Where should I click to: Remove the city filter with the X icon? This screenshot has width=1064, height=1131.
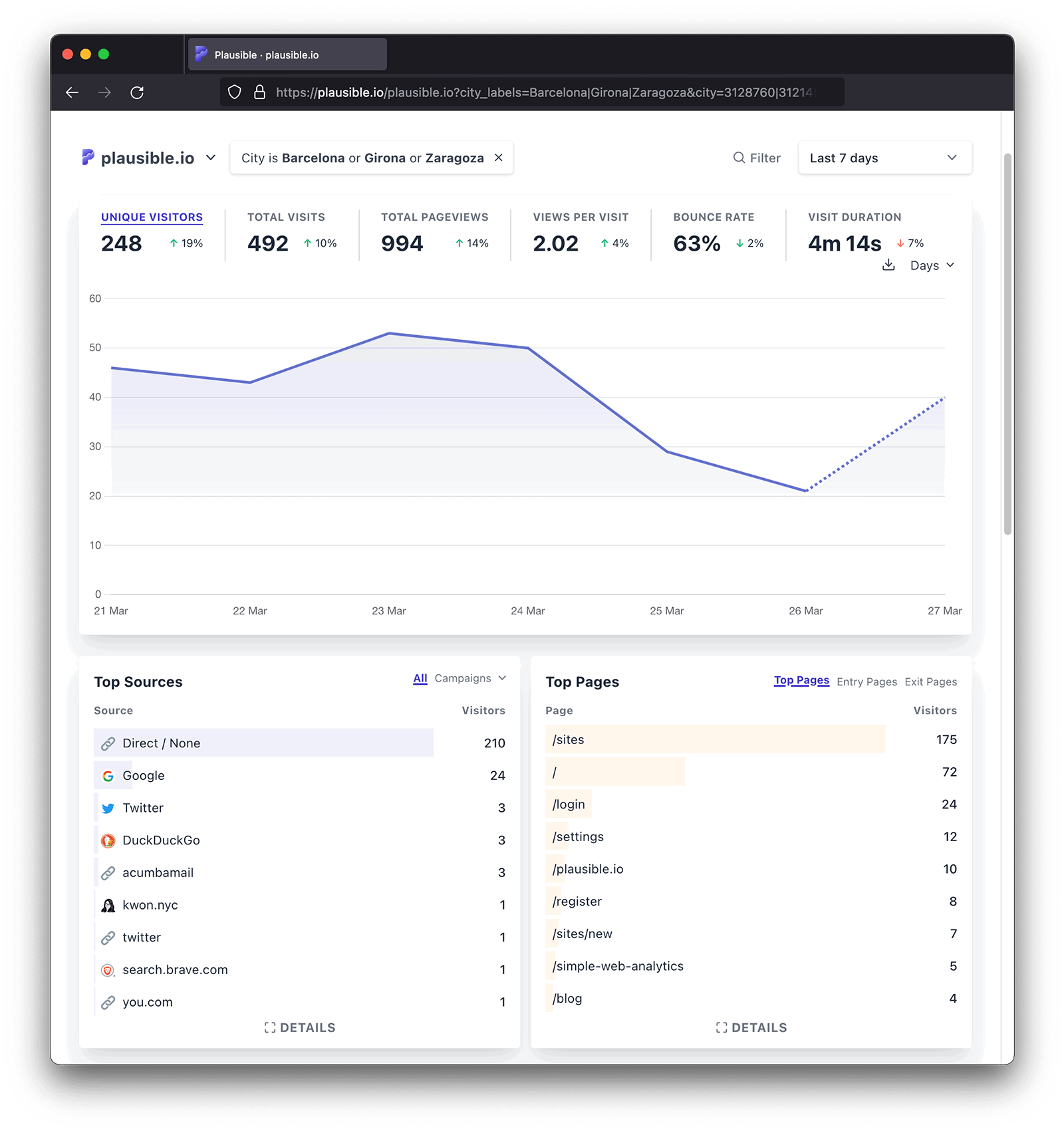[x=499, y=158]
